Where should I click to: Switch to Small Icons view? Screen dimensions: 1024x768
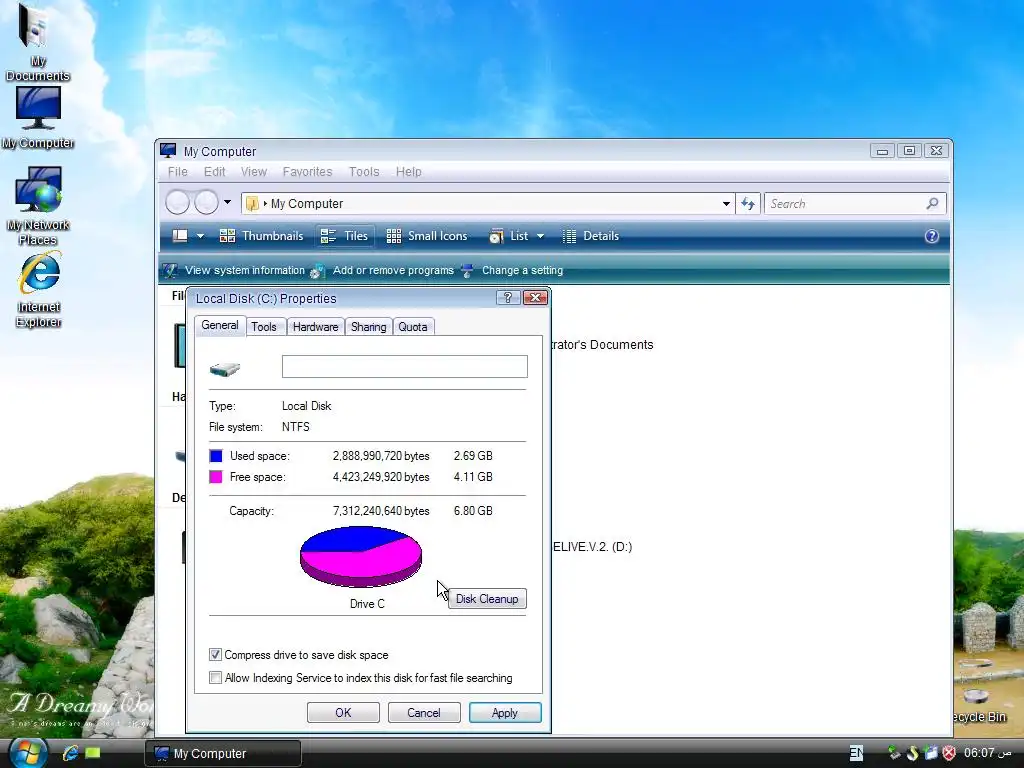click(427, 236)
